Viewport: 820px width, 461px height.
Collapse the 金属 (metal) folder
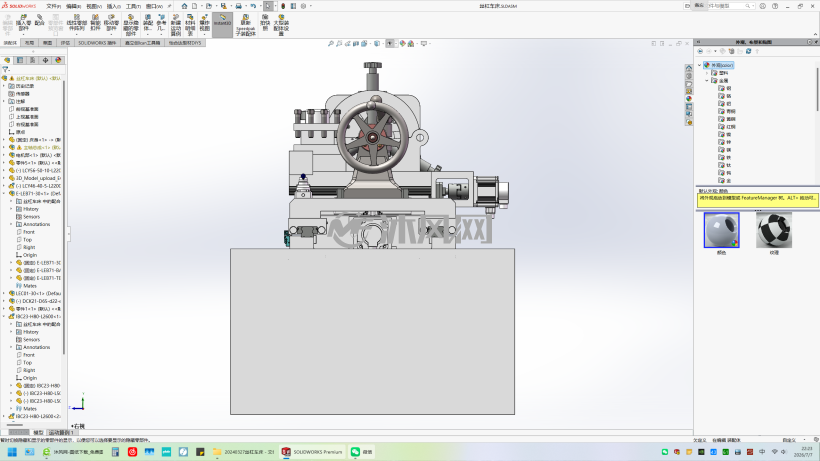(x=707, y=81)
